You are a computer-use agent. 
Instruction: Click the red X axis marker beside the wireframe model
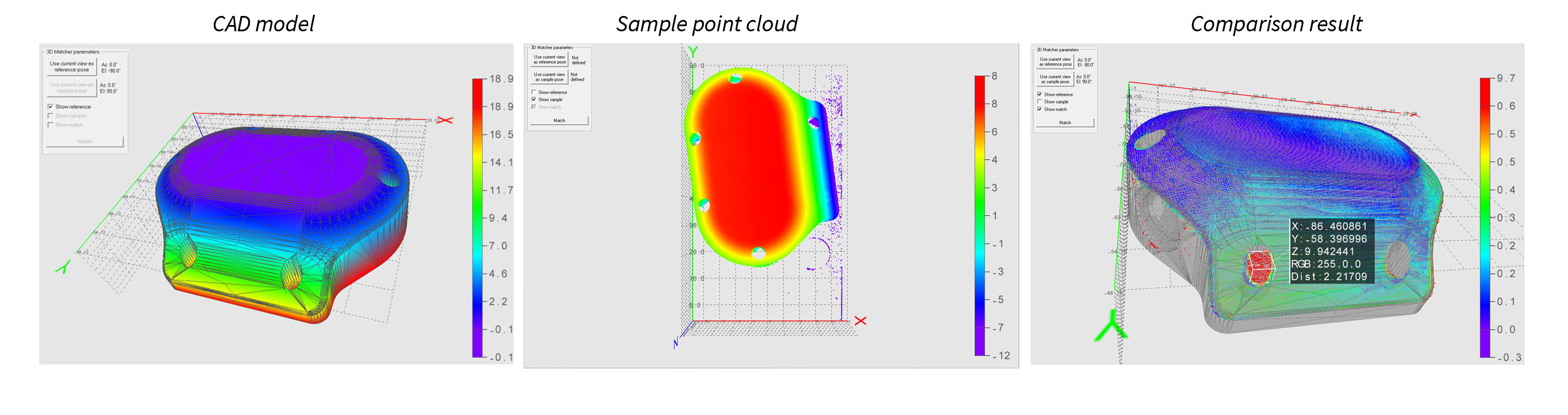[446, 120]
